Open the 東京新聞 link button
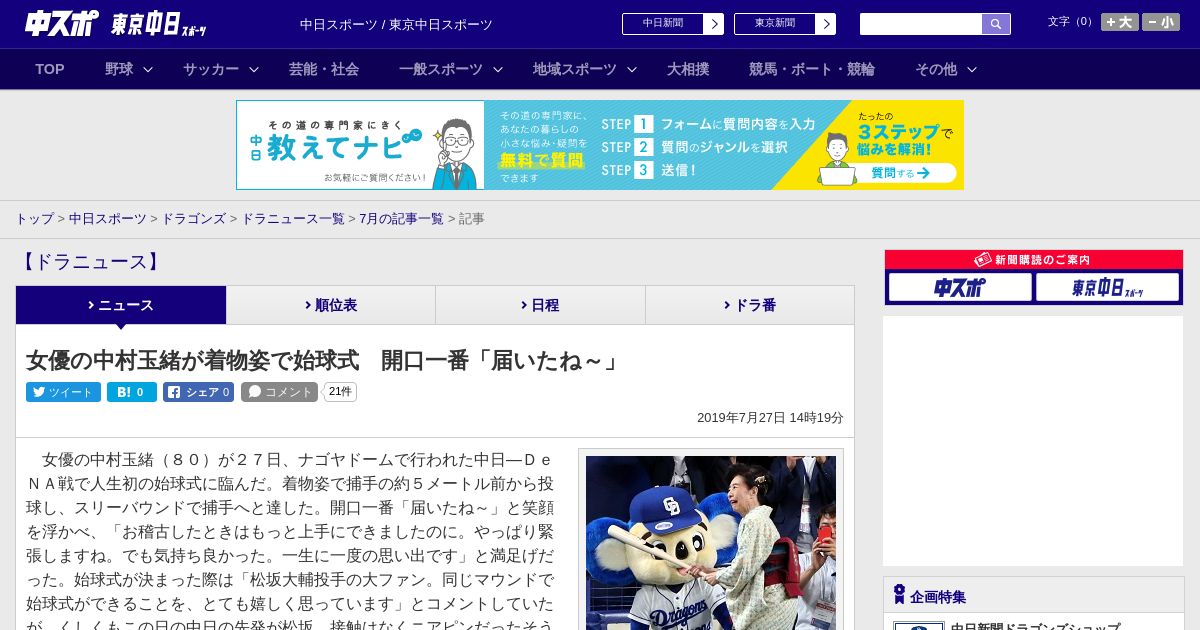This screenshot has width=1200, height=630. point(785,24)
